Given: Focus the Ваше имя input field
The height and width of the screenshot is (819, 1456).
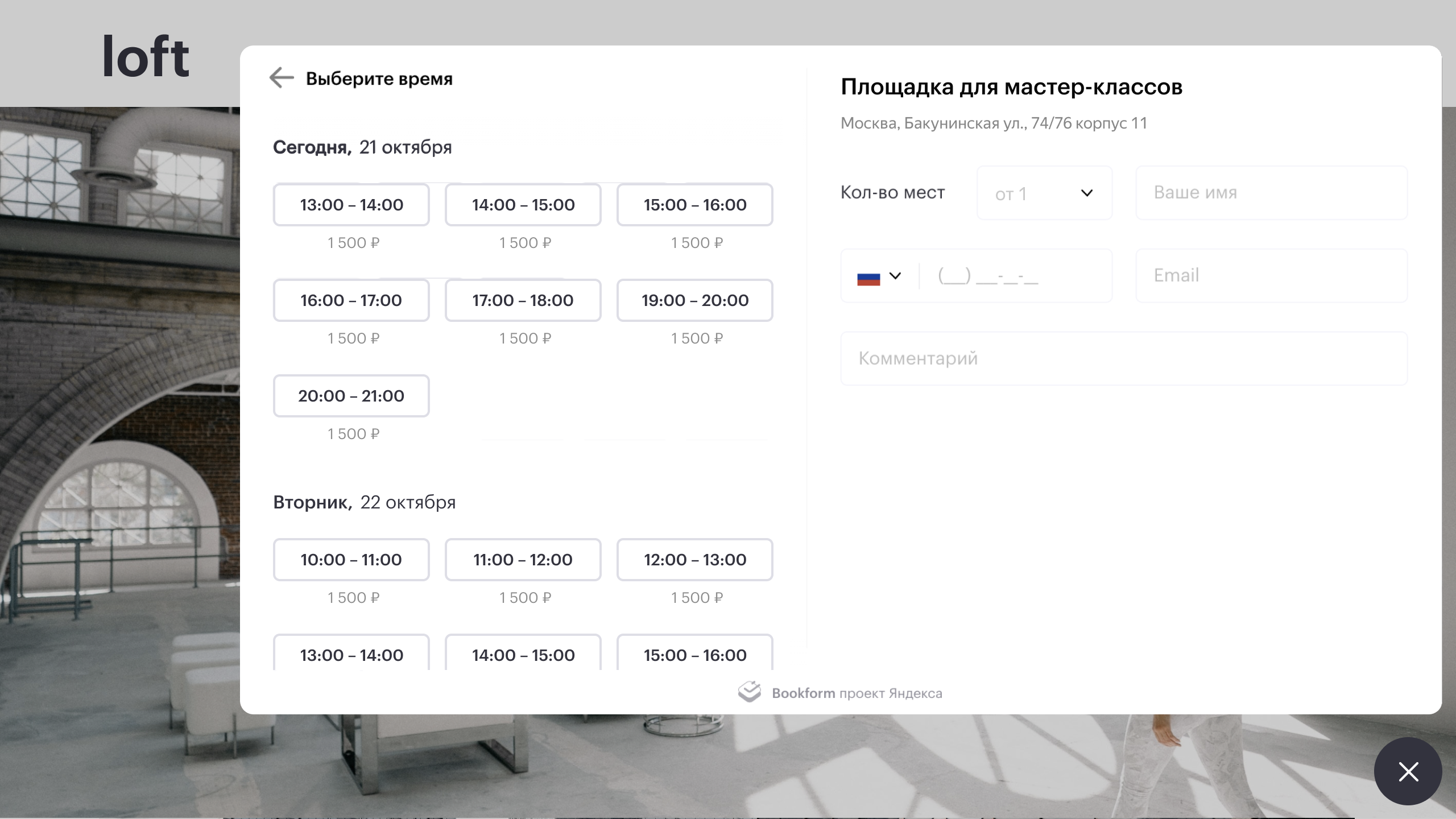Looking at the screenshot, I should coord(1272,193).
